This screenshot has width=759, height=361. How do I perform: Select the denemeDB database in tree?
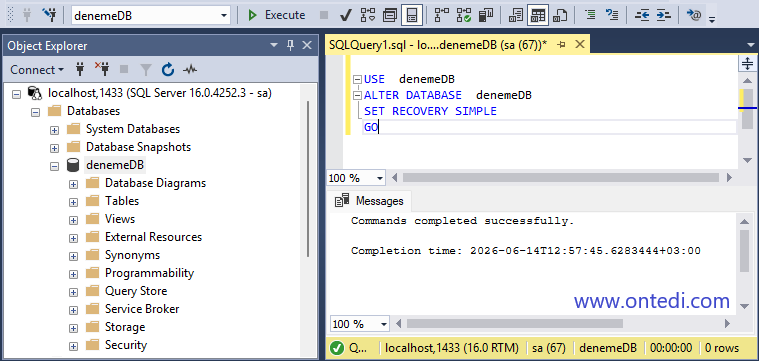click(x=115, y=165)
